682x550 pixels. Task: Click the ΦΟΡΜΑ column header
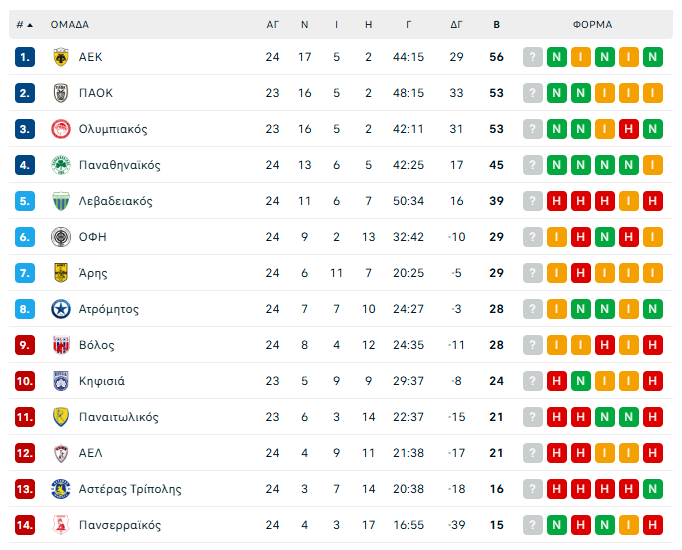point(592,24)
